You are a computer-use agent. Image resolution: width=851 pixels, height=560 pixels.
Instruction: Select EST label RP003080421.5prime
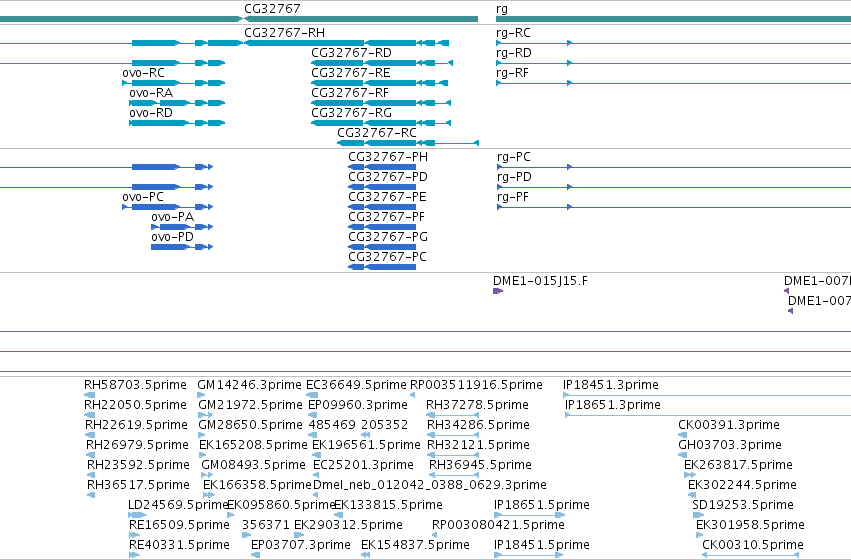[498, 525]
